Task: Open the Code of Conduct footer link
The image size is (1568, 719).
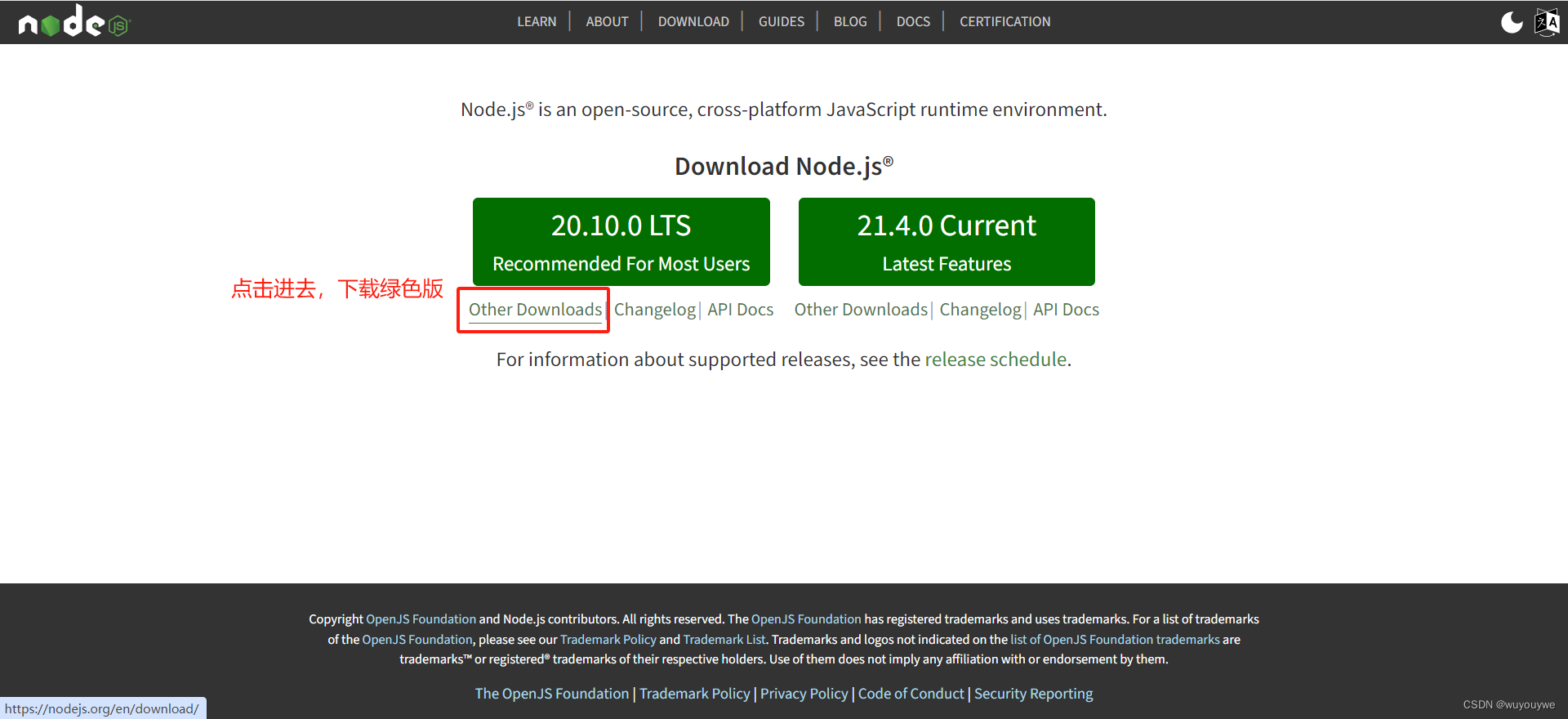Action: click(x=911, y=694)
